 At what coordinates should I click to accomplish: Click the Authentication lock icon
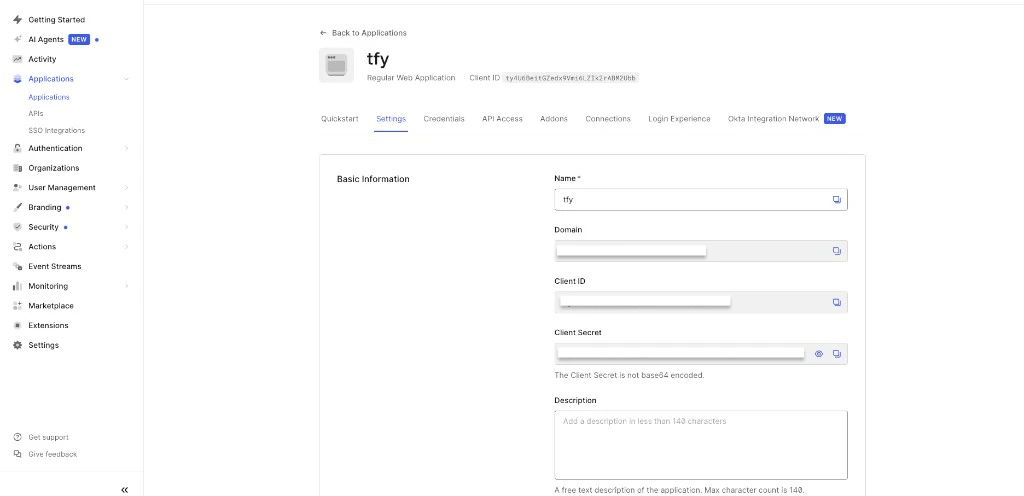click(x=18, y=148)
